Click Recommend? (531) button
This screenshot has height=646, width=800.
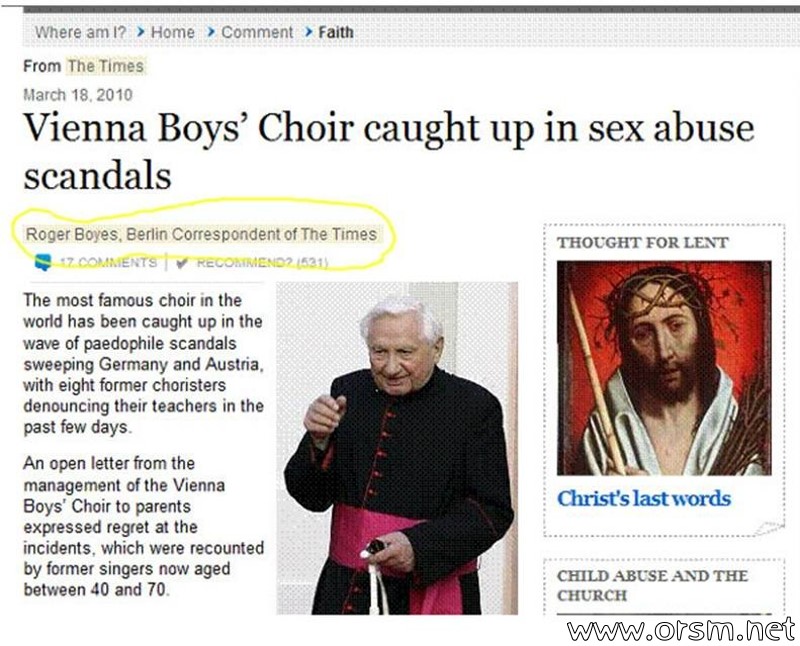pyautogui.click(x=262, y=263)
